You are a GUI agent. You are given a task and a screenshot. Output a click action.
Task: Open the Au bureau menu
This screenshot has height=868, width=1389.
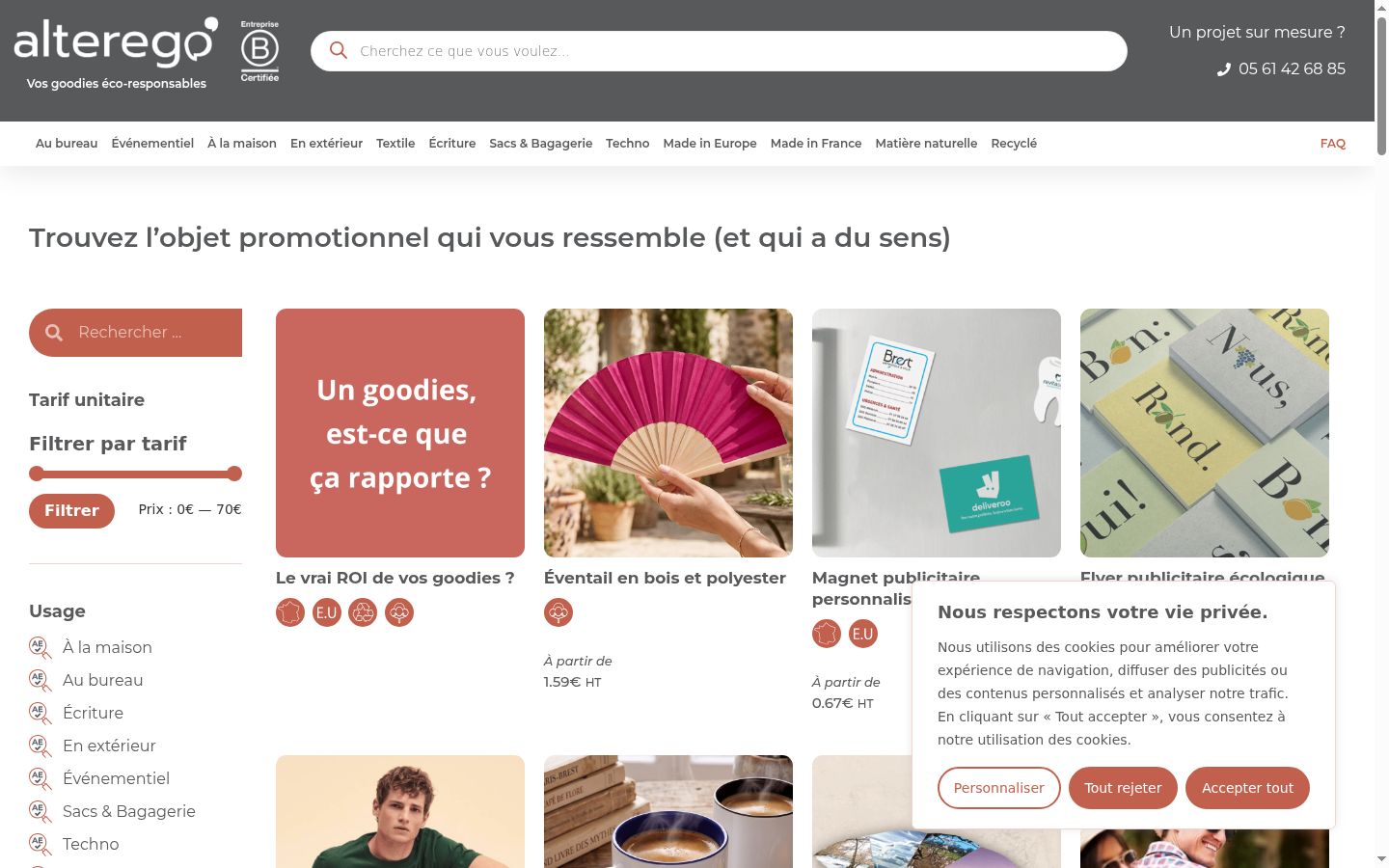(67, 144)
